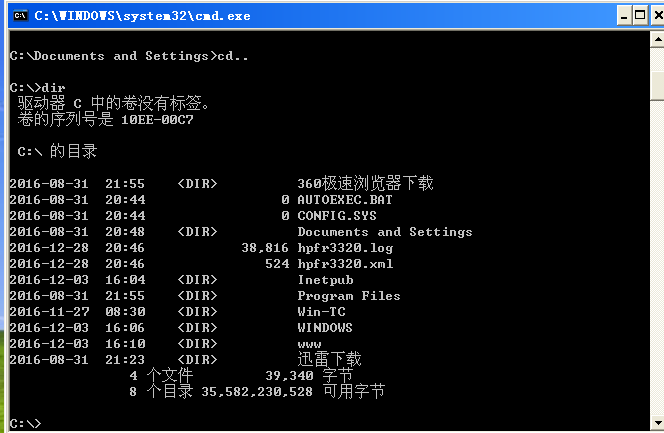Click the hpfr3320.log file name
The width and height of the screenshot is (664, 433).
coord(345,248)
